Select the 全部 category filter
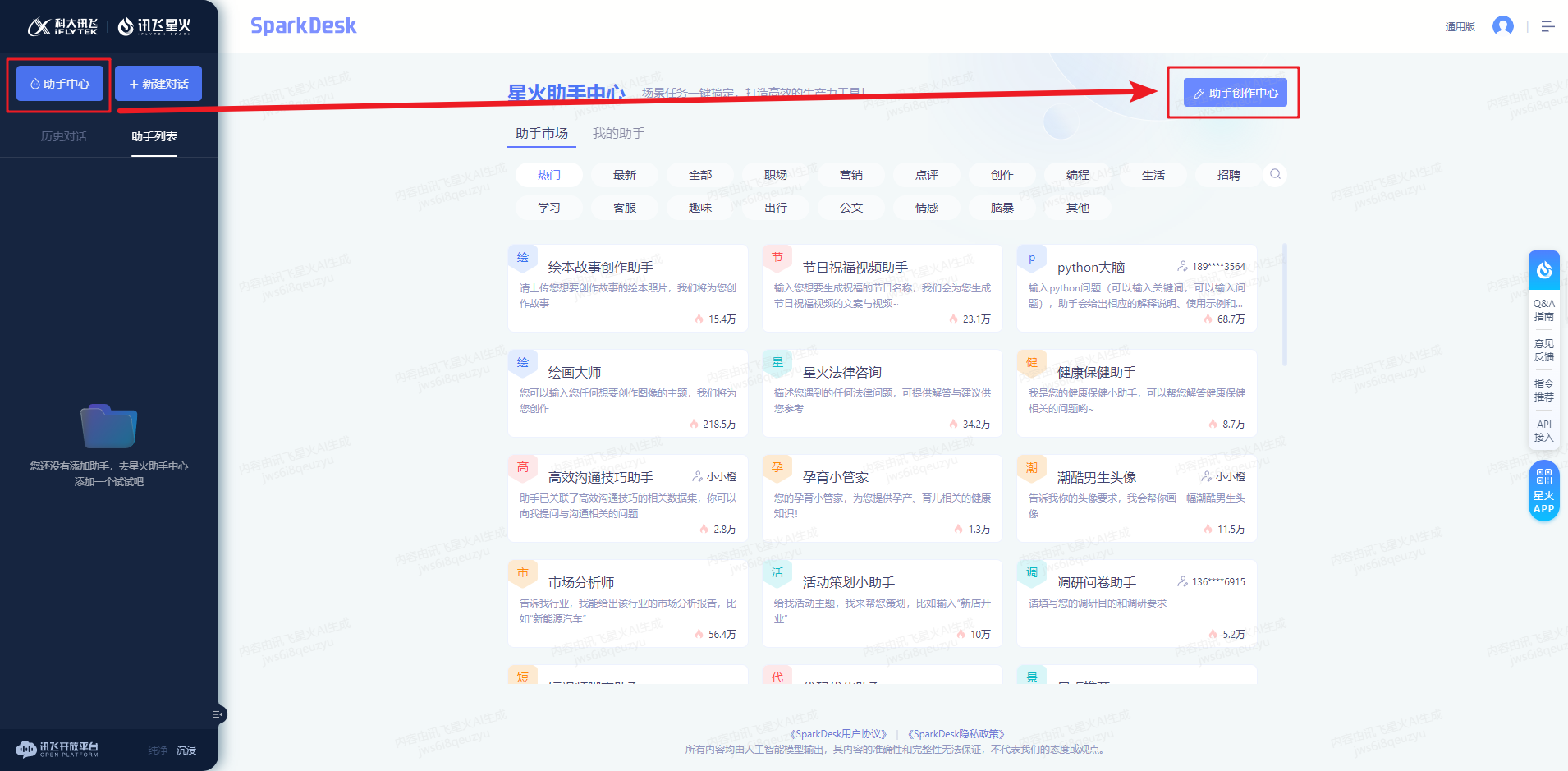The image size is (1568, 771). [x=700, y=175]
